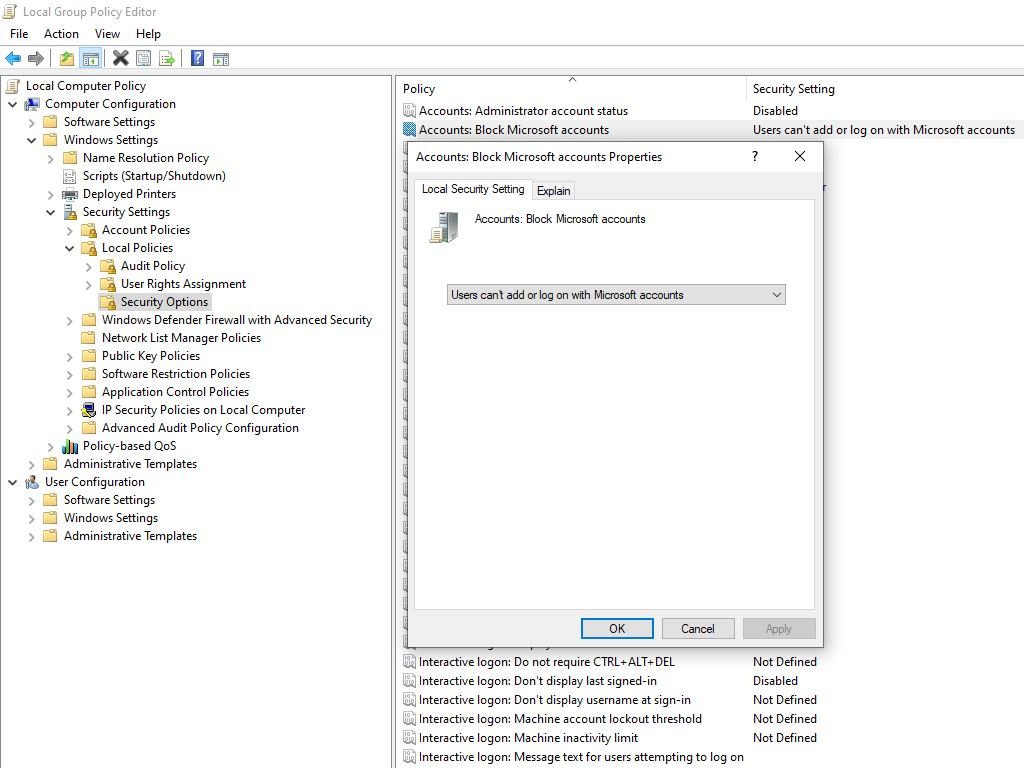Click the server icon in Properties dialog

444,227
